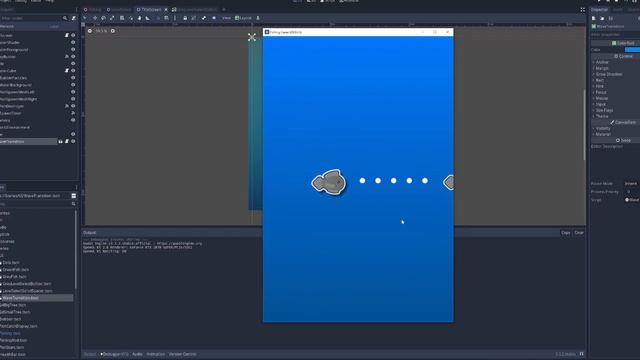Viewport: 640px width, 360px height.
Task: Expand the Grow Direction section
Action: pos(608,74)
